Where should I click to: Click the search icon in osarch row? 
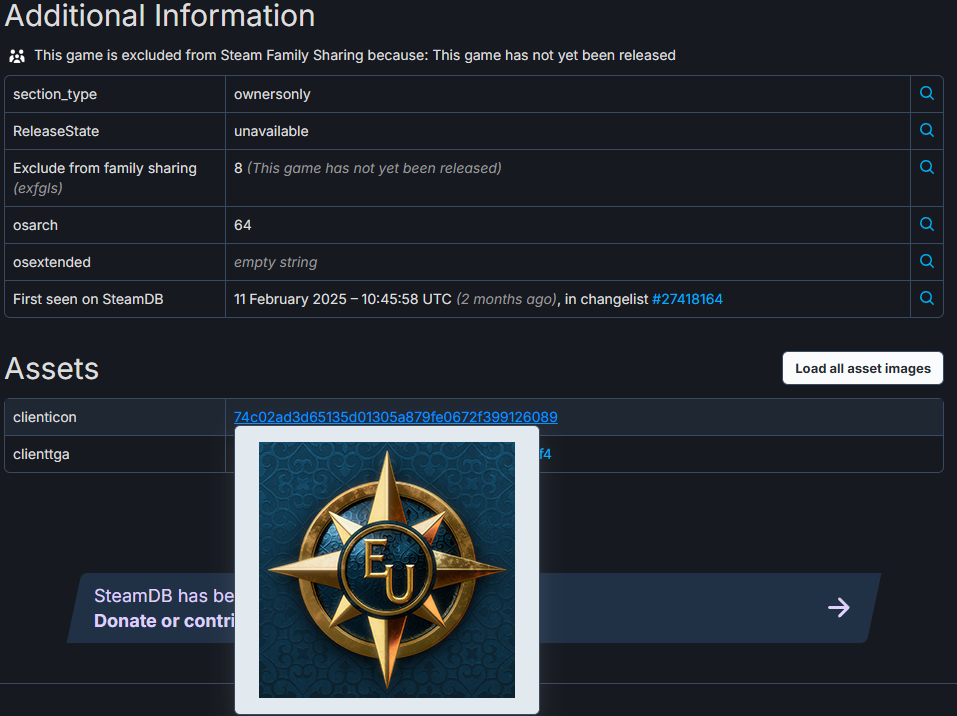926,224
